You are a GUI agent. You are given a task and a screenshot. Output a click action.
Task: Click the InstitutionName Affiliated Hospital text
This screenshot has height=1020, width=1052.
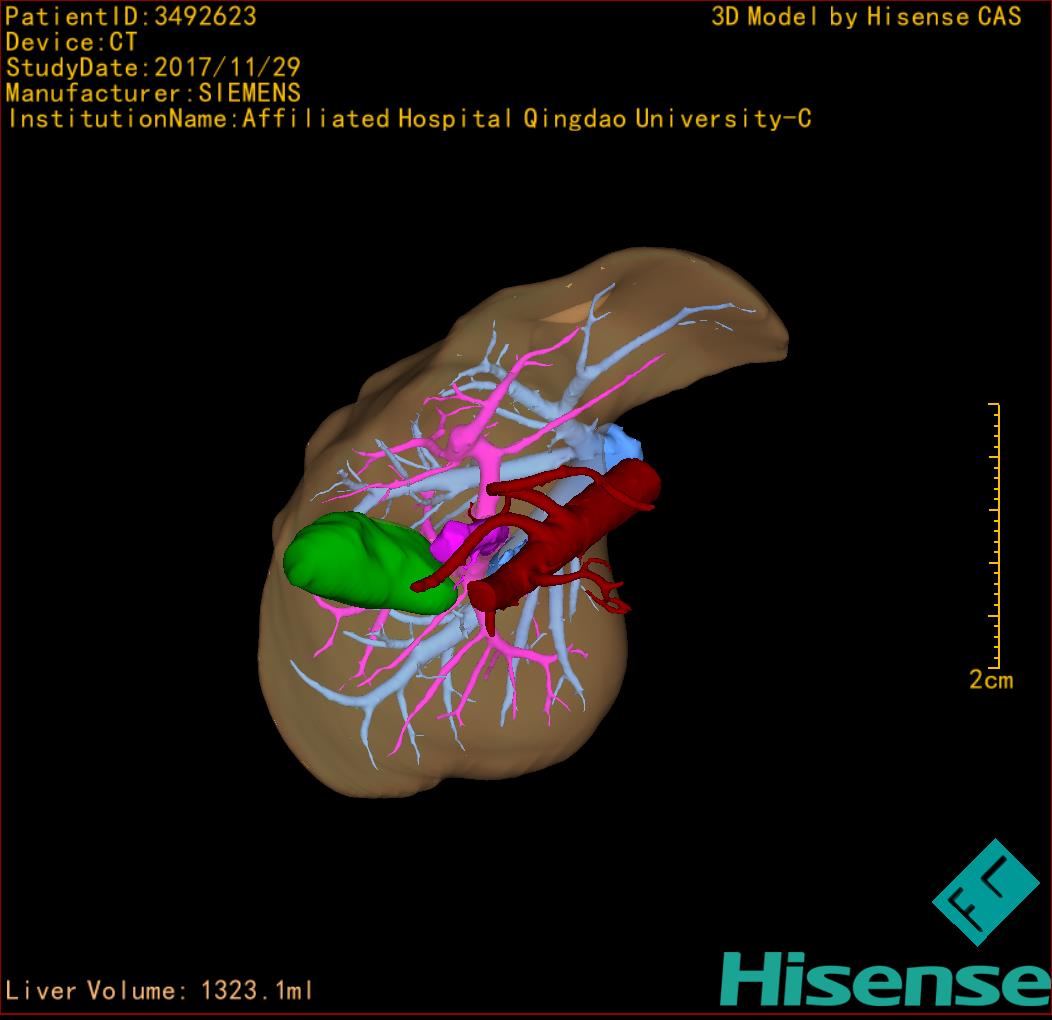tap(409, 118)
